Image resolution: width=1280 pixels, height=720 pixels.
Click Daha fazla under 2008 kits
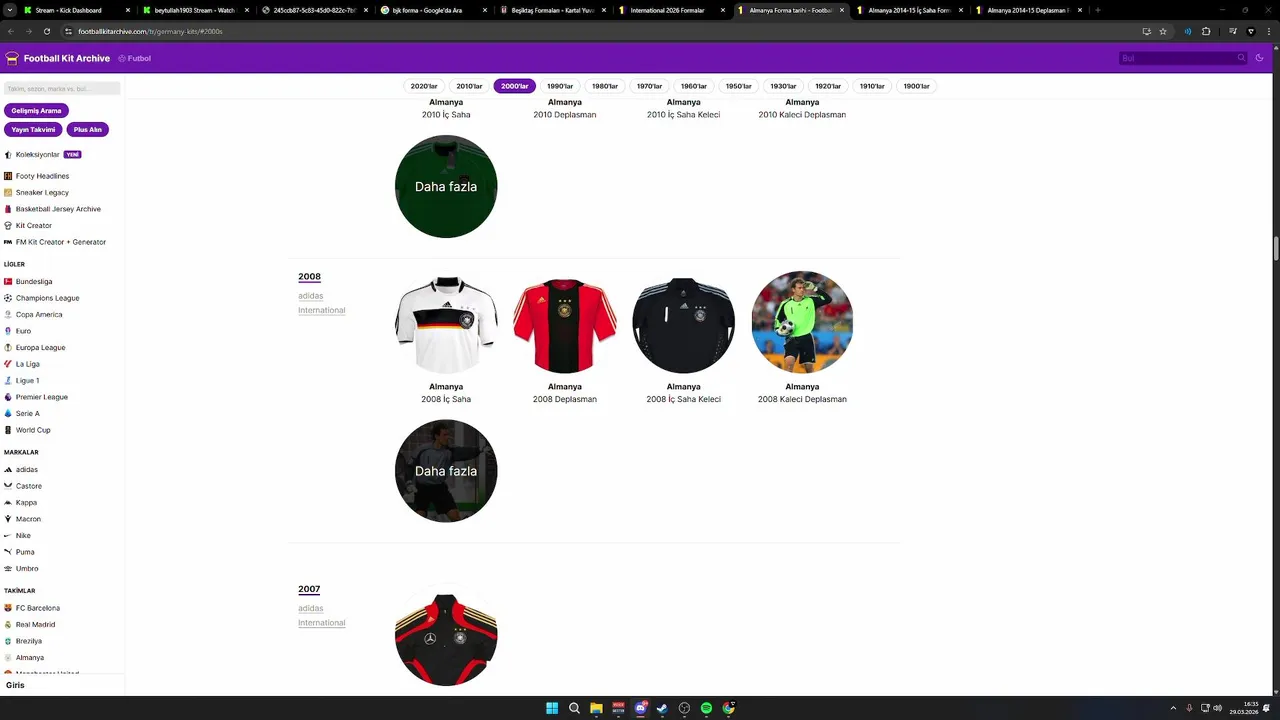point(446,471)
